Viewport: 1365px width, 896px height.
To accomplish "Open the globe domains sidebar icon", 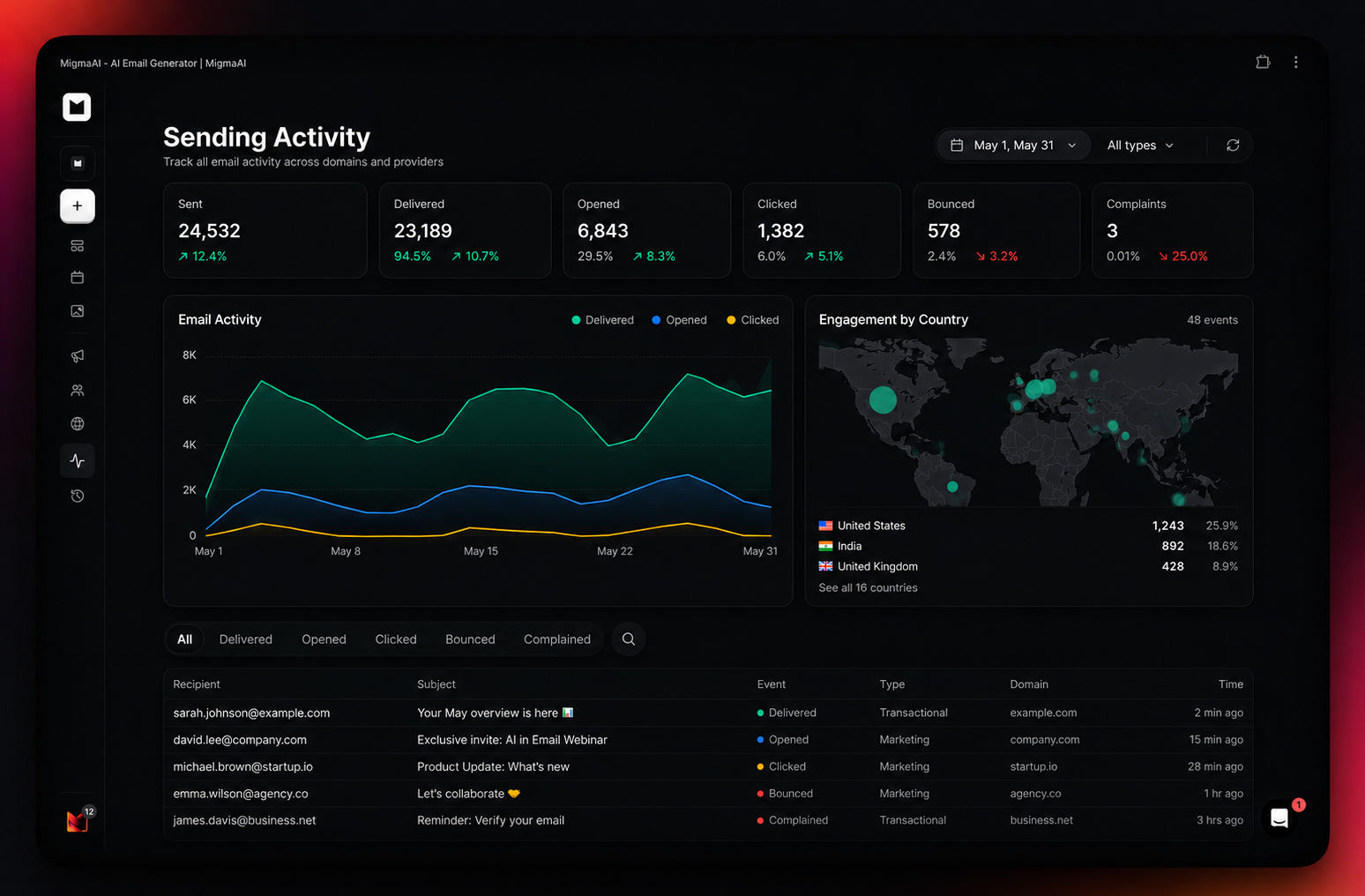I will (78, 424).
